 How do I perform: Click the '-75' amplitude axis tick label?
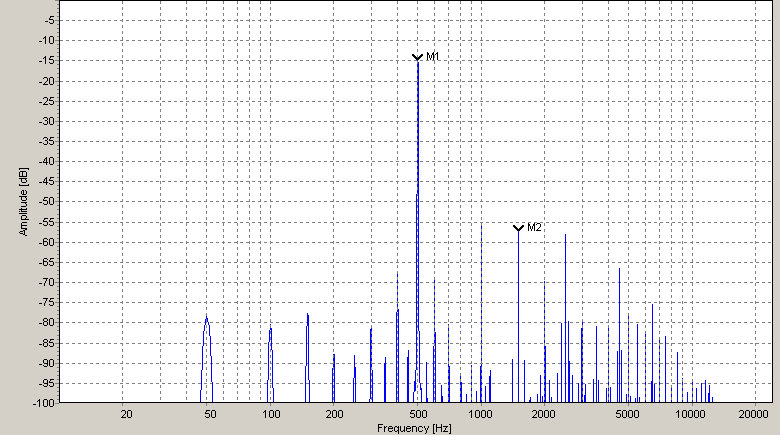[x=48, y=302]
